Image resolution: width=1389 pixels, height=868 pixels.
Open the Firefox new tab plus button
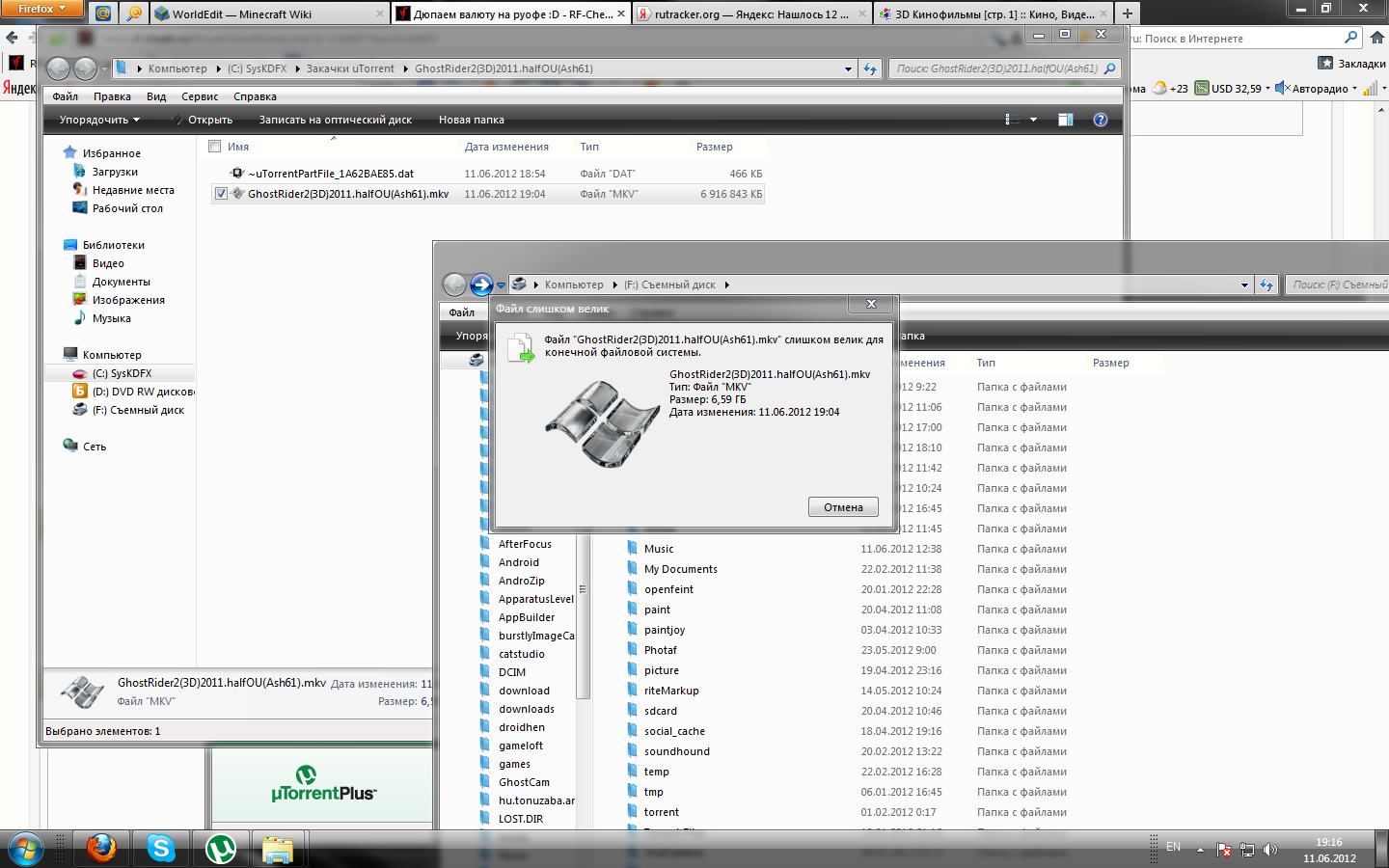[x=1127, y=14]
